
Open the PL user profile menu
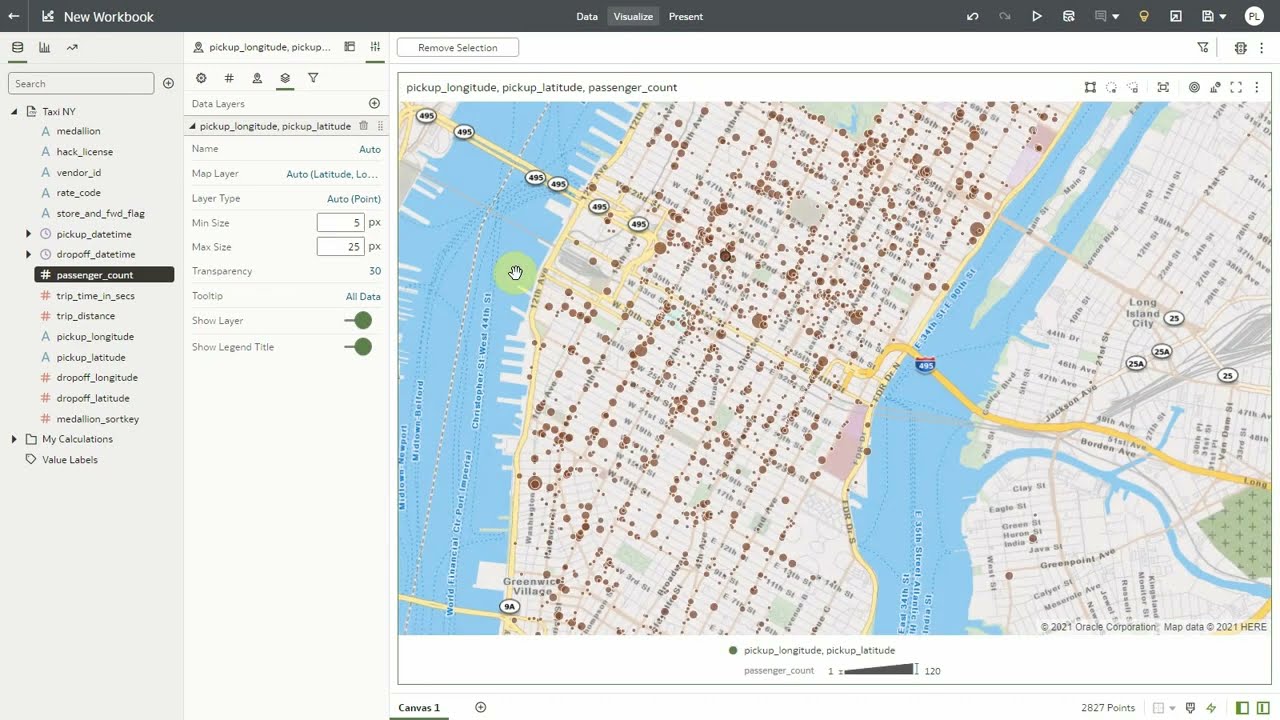tap(1254, 16)
